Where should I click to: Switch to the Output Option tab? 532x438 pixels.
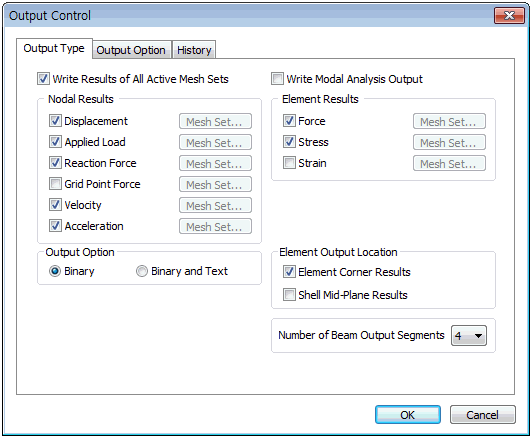tap(131, 50)
